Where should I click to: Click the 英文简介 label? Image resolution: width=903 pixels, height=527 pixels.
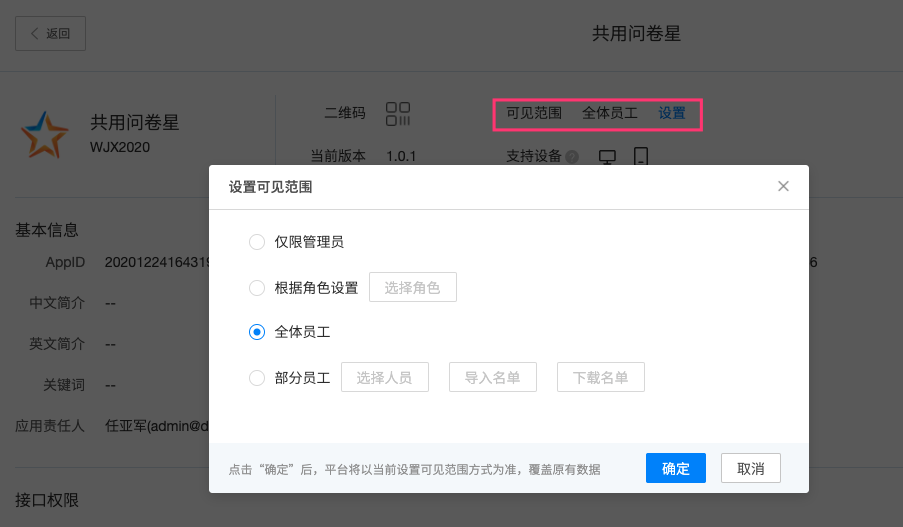[57, 344]
